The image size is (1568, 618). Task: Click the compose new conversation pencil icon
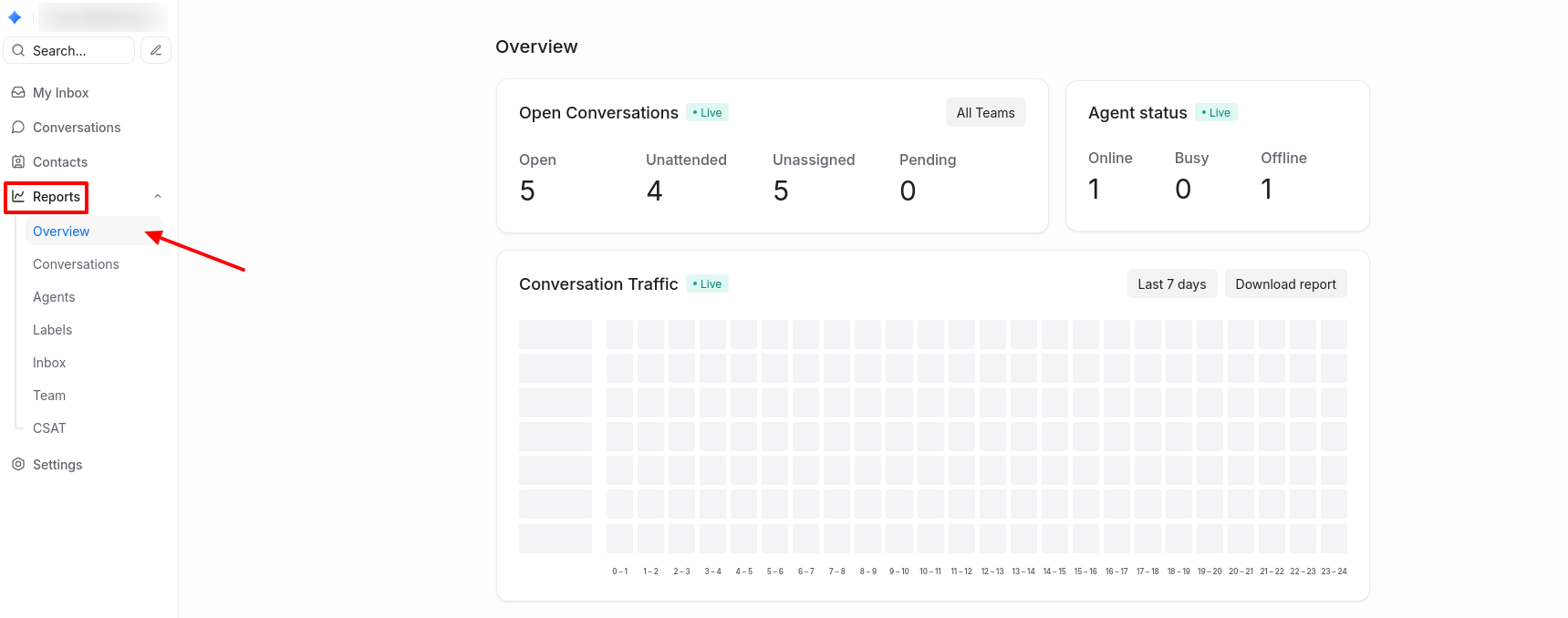click(156, 50)
